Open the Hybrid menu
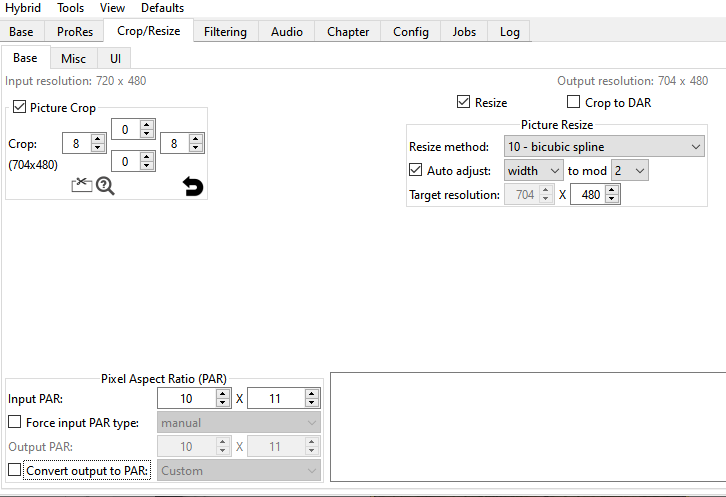 coord(23,8)
